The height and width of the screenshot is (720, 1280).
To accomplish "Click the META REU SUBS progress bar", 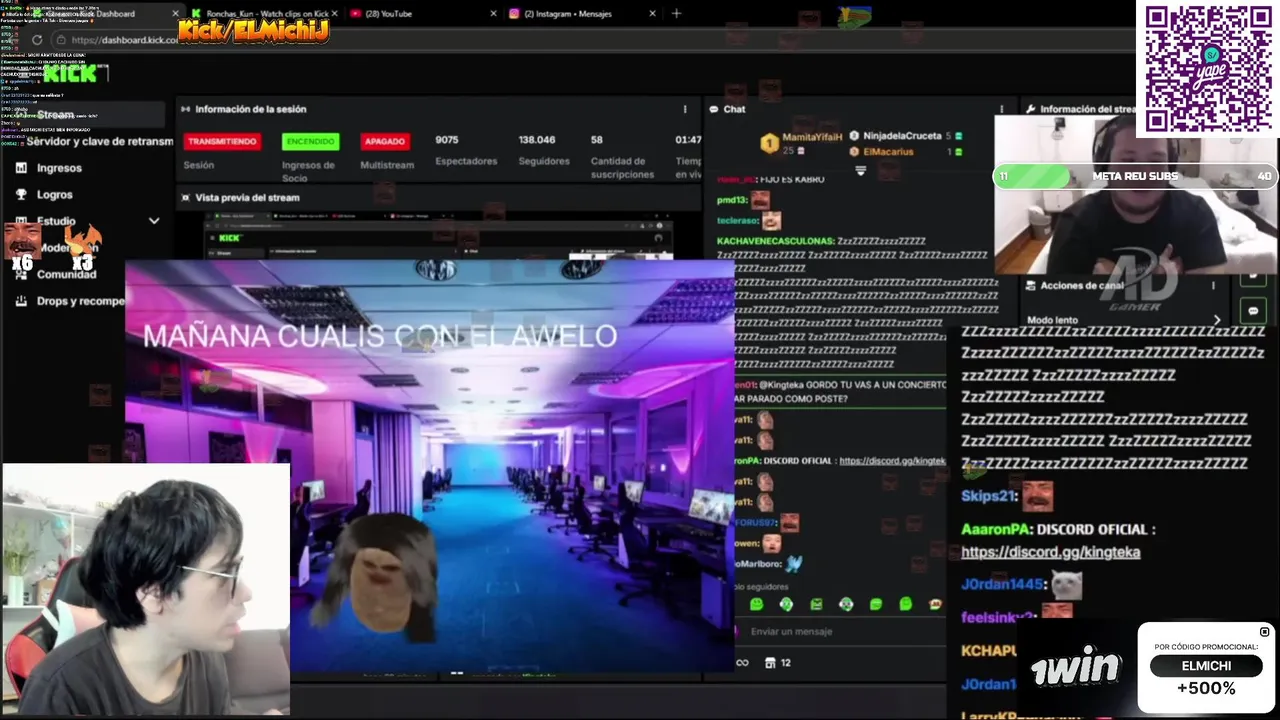I will (1135, 176).
